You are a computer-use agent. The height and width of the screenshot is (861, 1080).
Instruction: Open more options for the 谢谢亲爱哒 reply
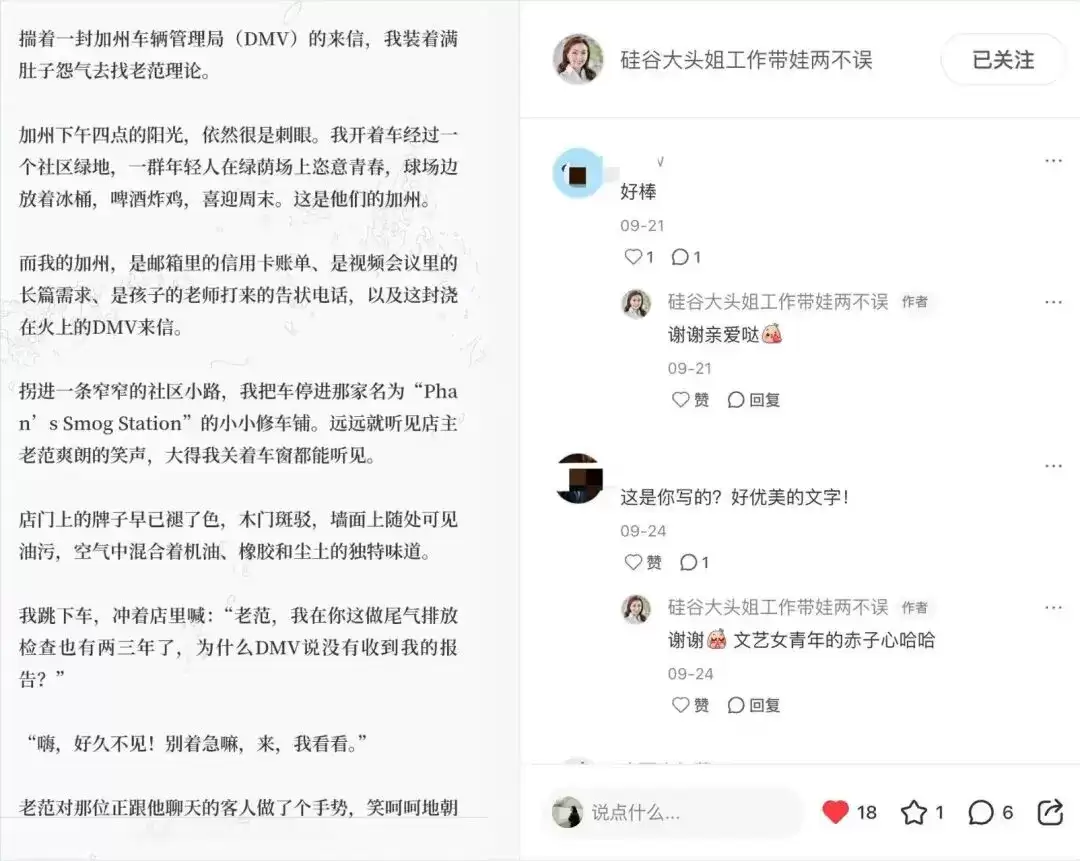(x=1053, y=302)
